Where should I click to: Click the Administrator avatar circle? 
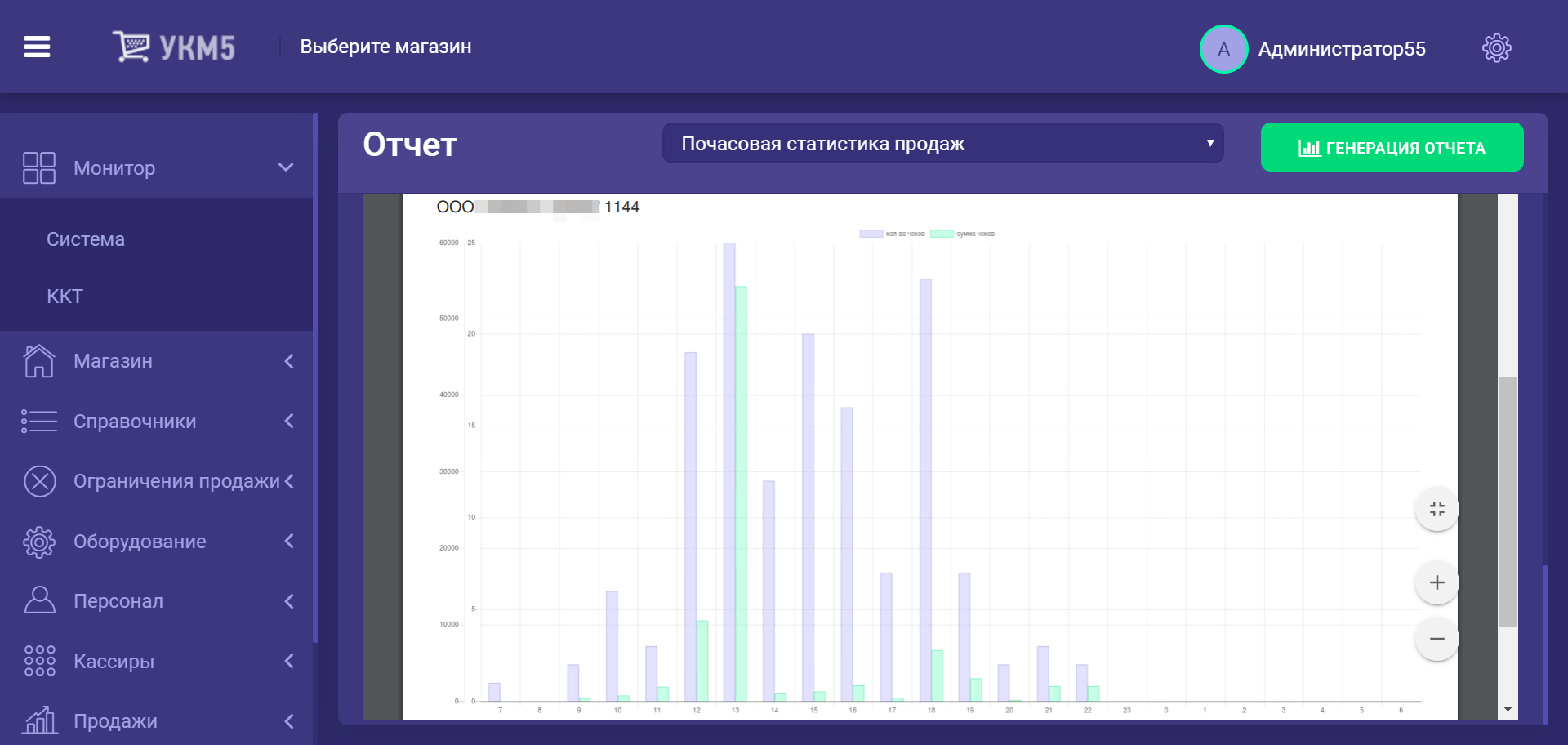point(1223,49)
